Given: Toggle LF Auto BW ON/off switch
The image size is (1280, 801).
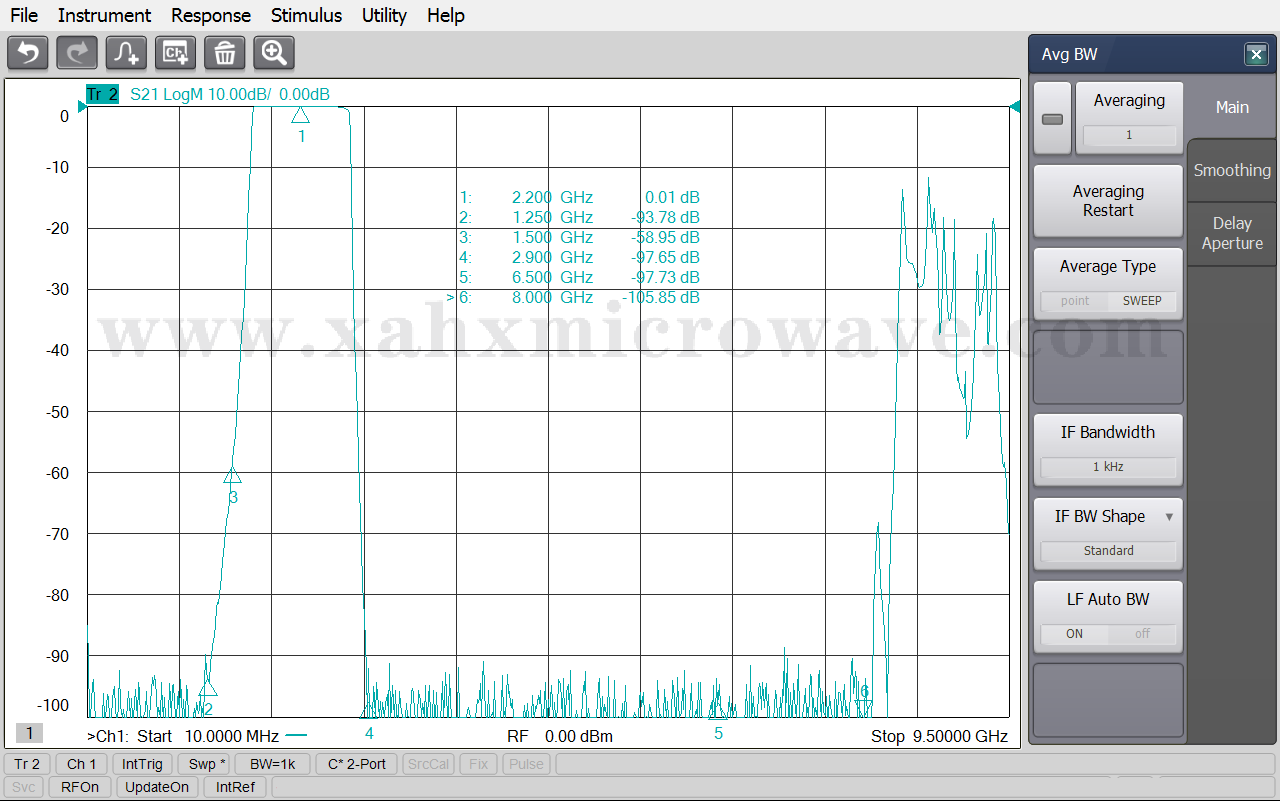Looking at the screenshot, I should (x=1108, y=634).
